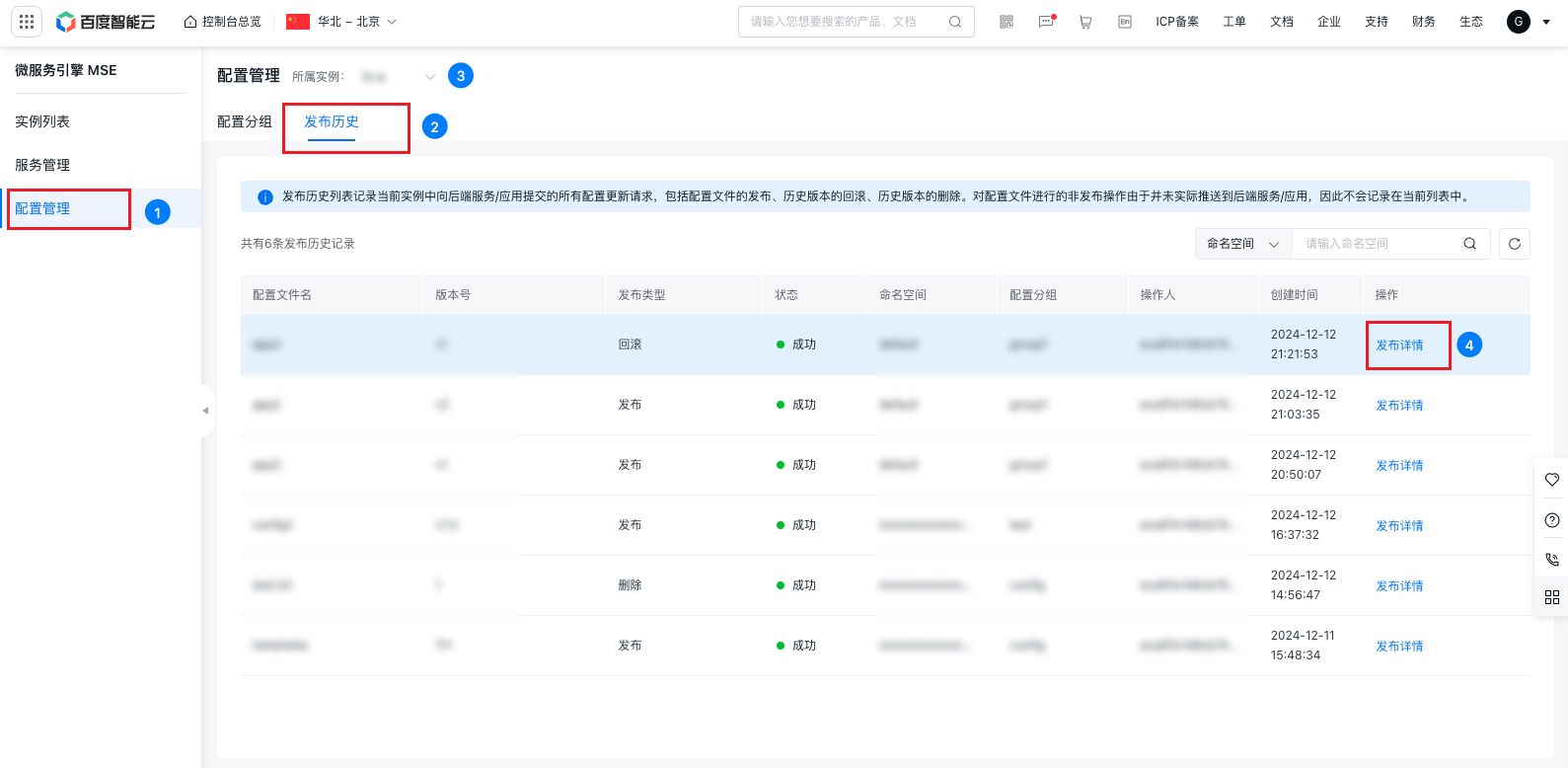
Task: Expand the 所属实例 instance dropdown
Action: [x=399, y=77]
